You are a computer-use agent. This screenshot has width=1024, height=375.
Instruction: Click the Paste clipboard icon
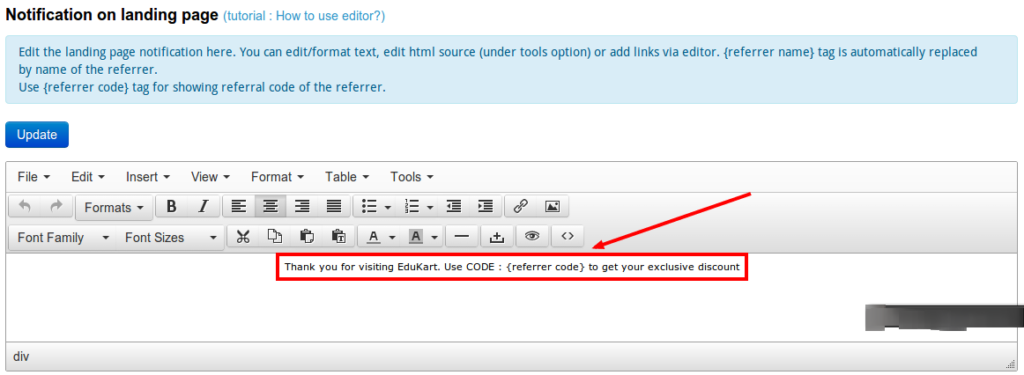[306, 236]
